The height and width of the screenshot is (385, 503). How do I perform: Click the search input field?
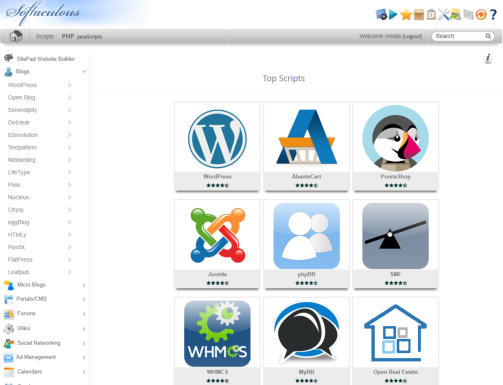463,36
